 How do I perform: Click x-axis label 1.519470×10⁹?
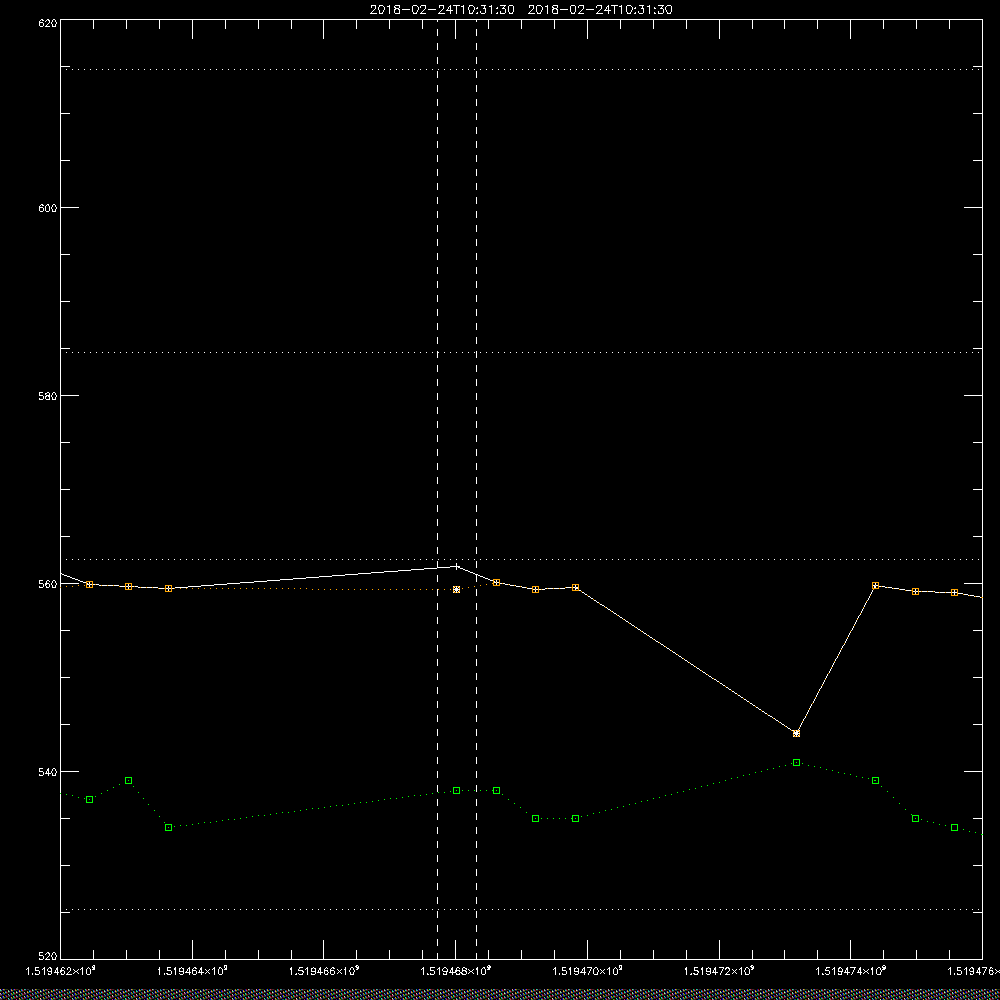(x=588, y=971)
